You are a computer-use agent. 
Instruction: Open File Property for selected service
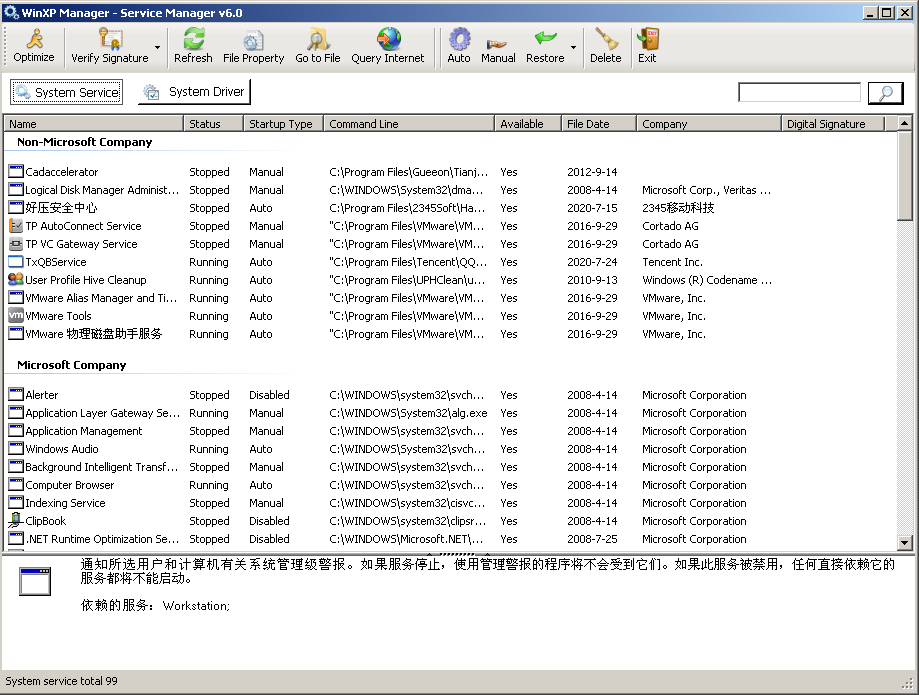pyautogui.click(x=253, y=46)
